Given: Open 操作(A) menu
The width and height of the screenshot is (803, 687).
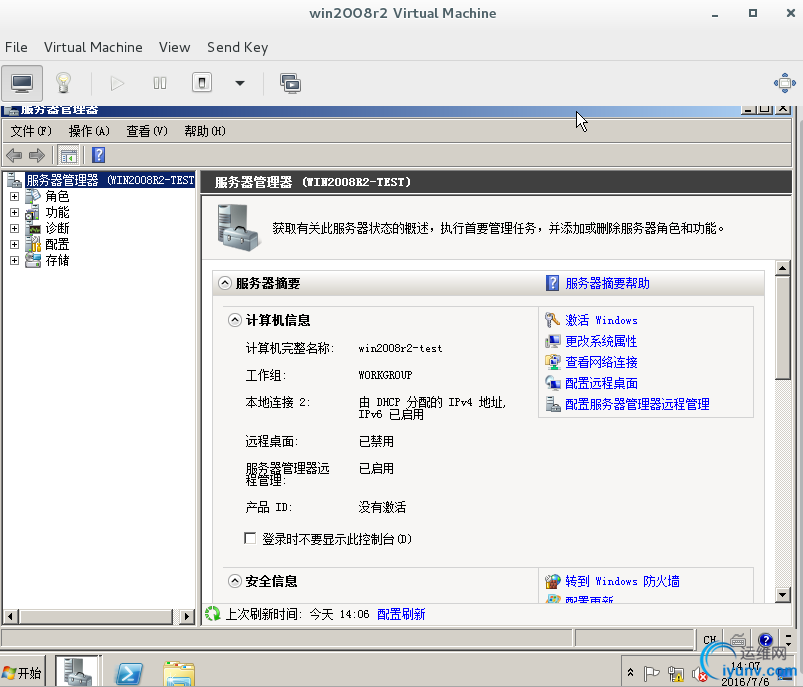Looking at the screenshot, I should coord(89,131).
